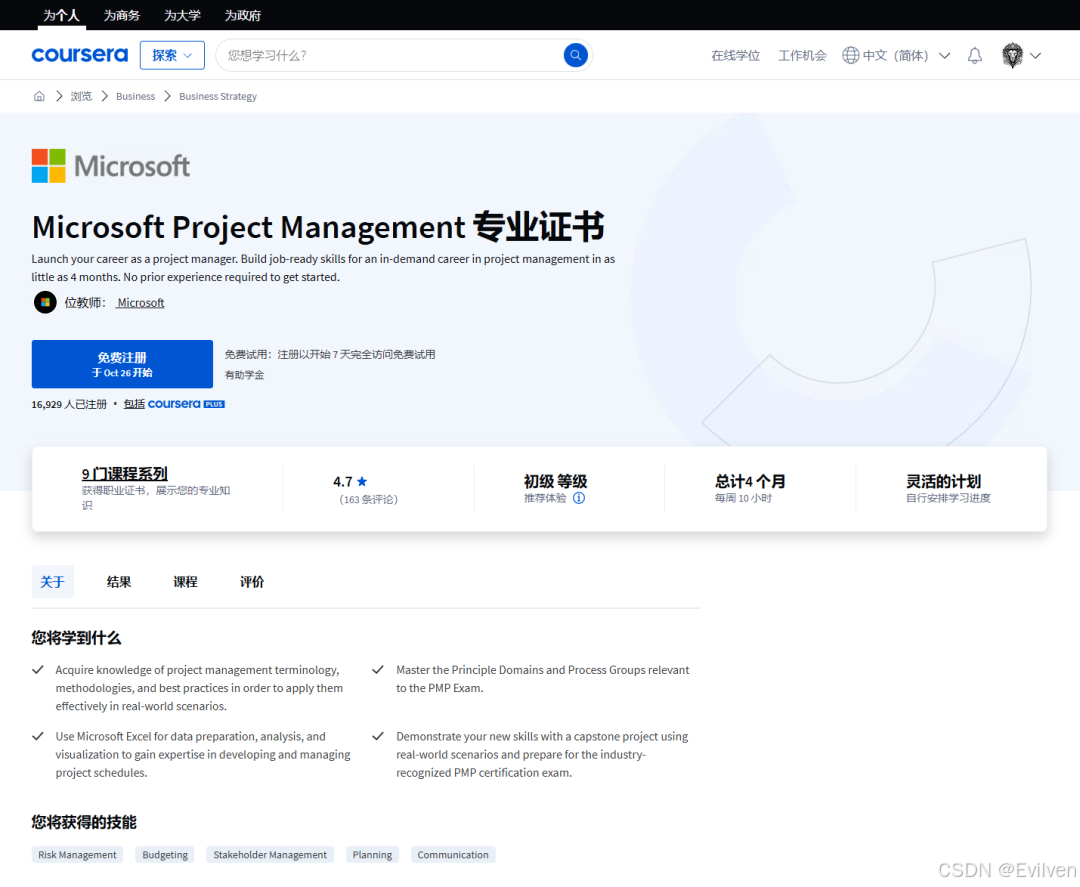The width and height of the screenshot is (1080, 887).
Task: Select the 为大学 top tab
Action: pyautogui.click(x=183, y=15)
